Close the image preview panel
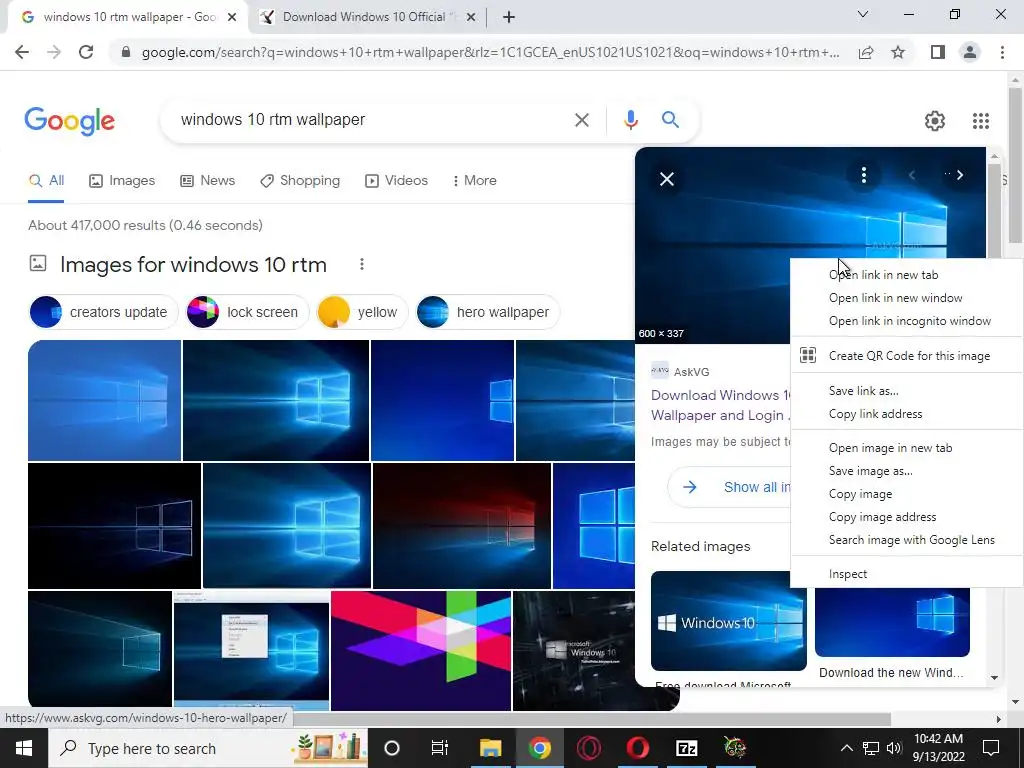This screenshot has height=768, width=1024. tap(667, 179)
